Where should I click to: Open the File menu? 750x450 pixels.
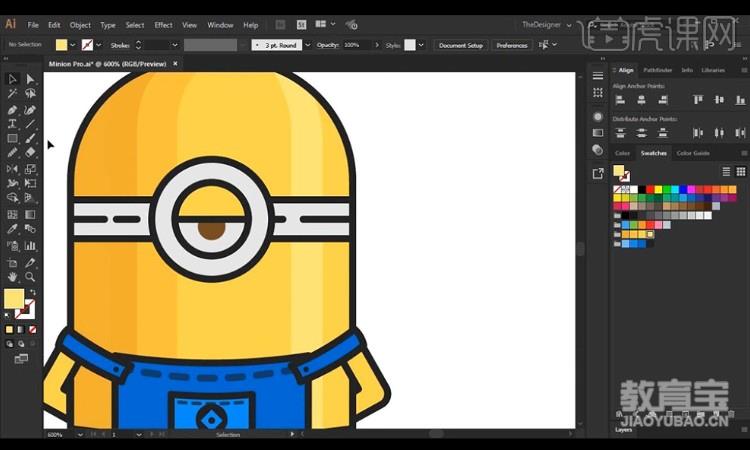pos(33,25)
